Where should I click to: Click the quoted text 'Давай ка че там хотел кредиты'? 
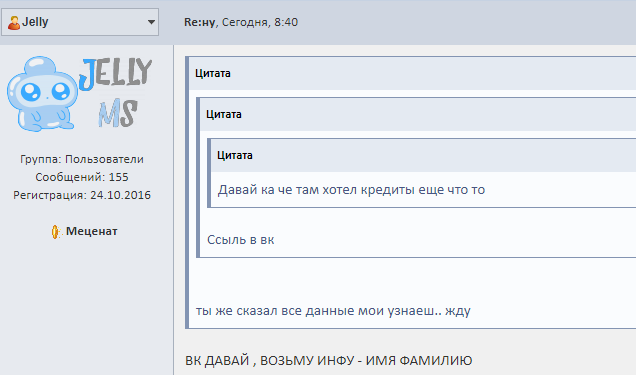(x=351, y=190)
